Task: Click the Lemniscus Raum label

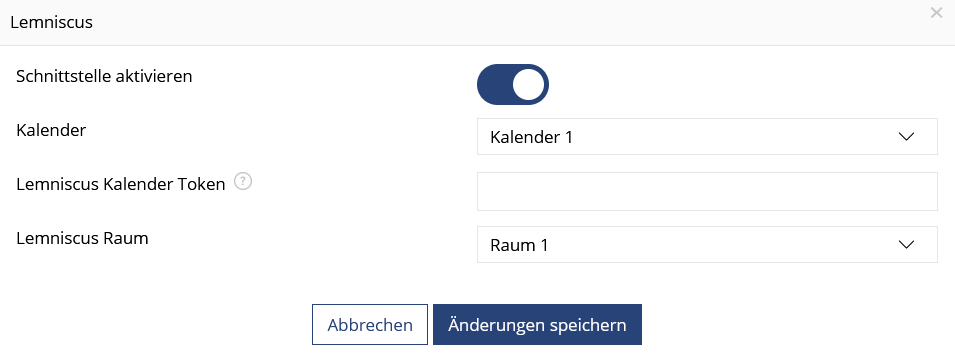Action: click(x=82, y=238)
